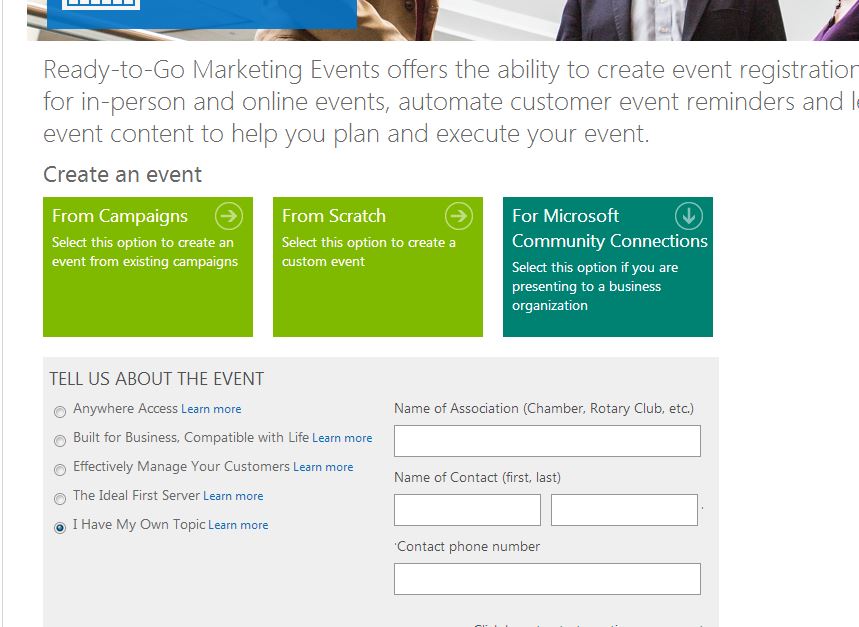Pick The Ideal First Server radio button
The image size is (859, 627).
(x=60, y=498)
